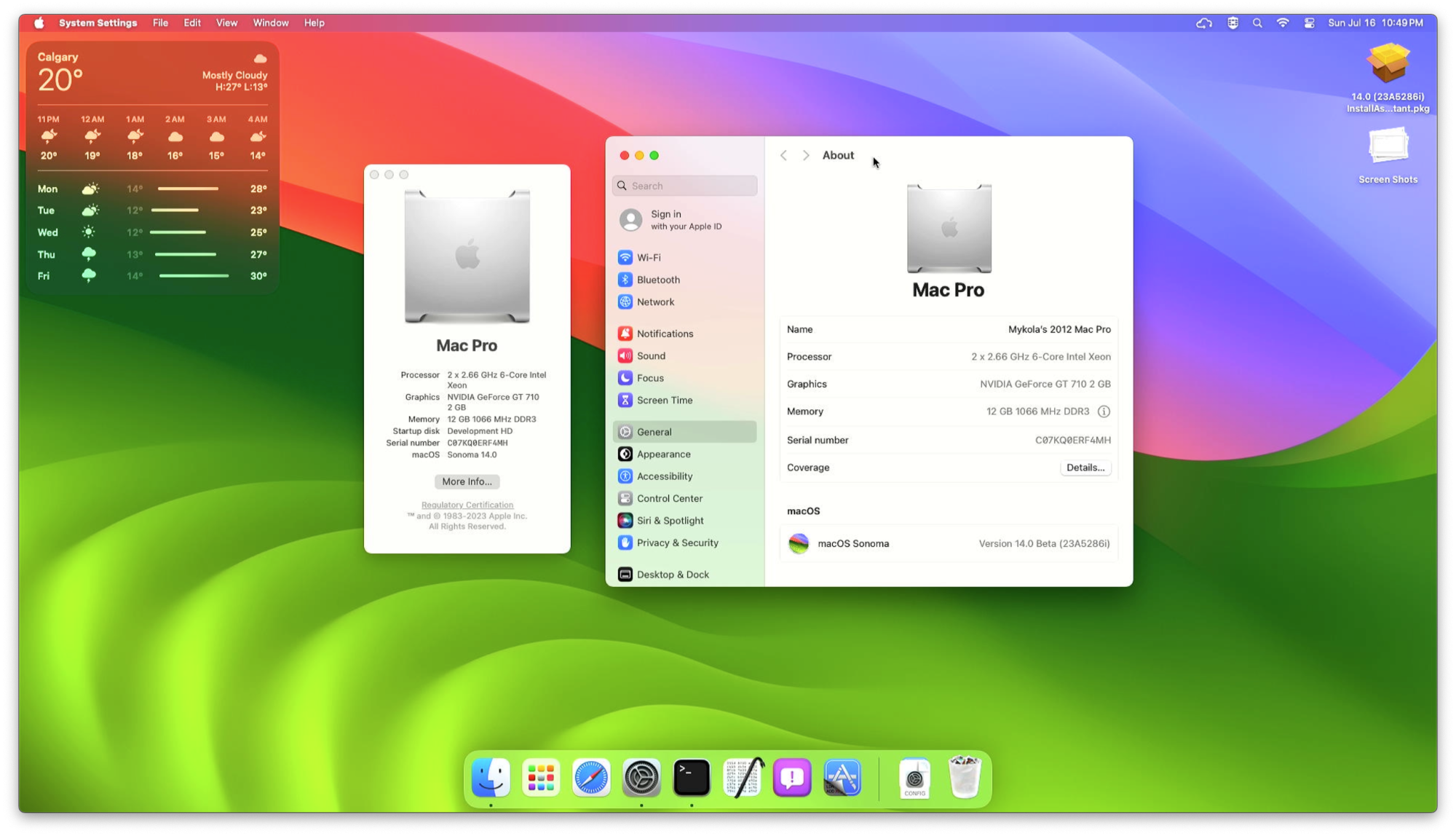Open the View menu

226,23
